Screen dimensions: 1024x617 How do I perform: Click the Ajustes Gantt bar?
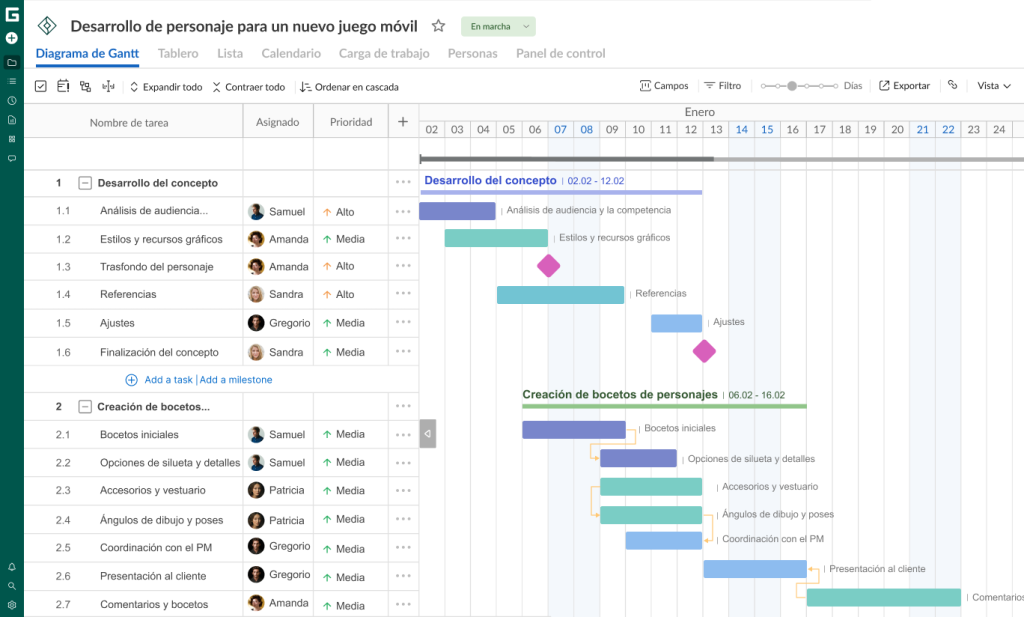677,323
